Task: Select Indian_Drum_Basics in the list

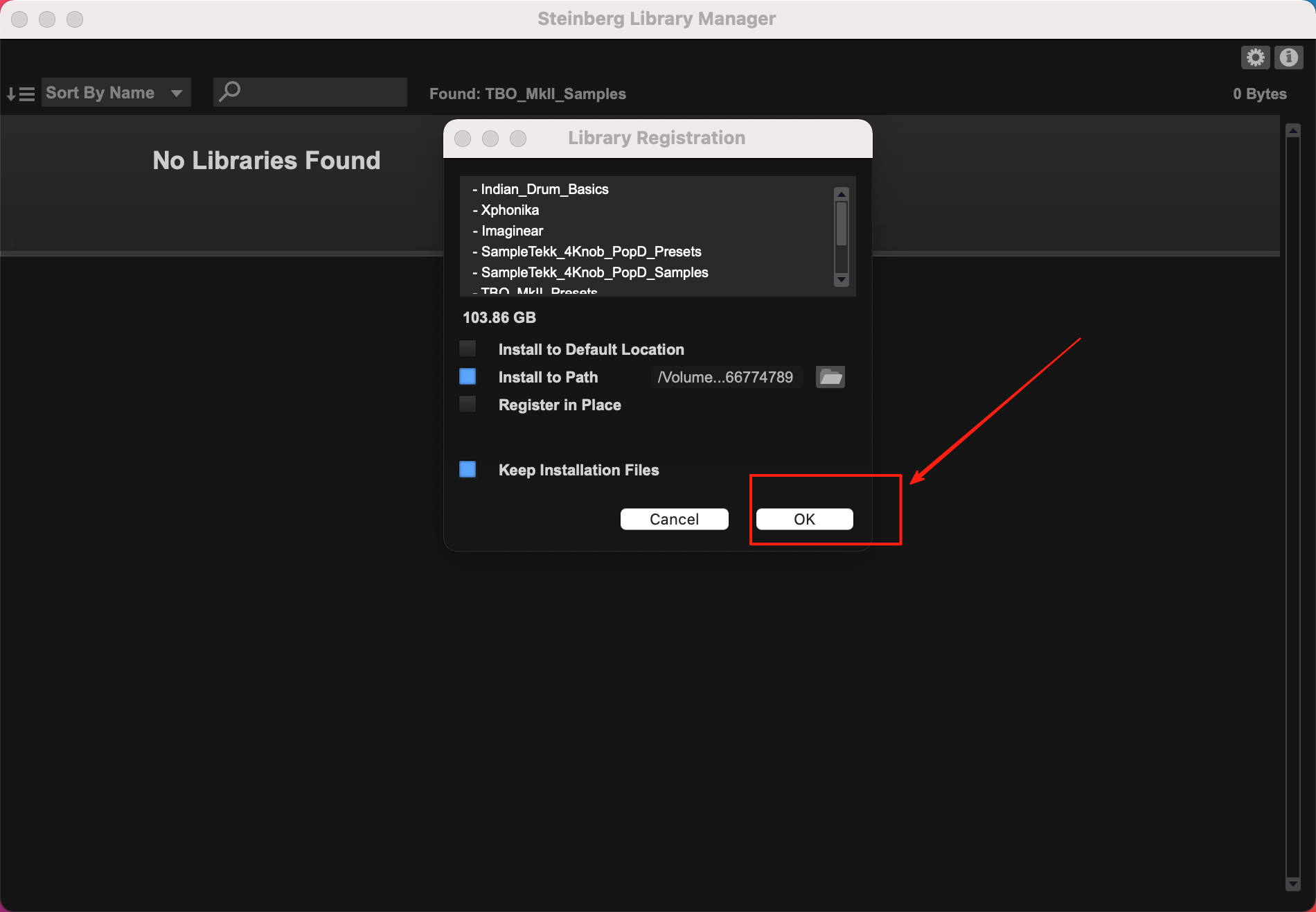Action: click(540, 189)
